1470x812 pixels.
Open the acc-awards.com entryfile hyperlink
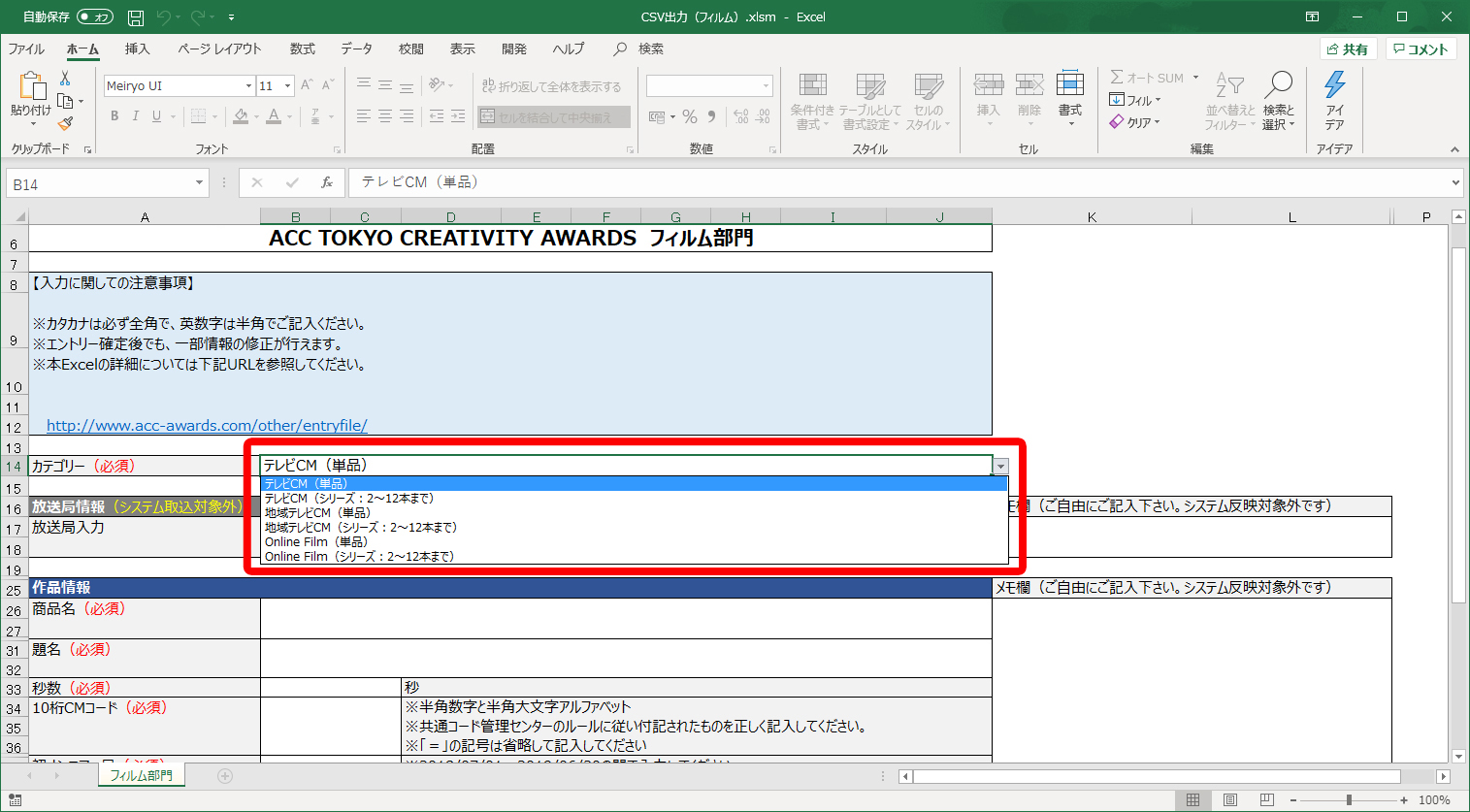tap(207, 425)
